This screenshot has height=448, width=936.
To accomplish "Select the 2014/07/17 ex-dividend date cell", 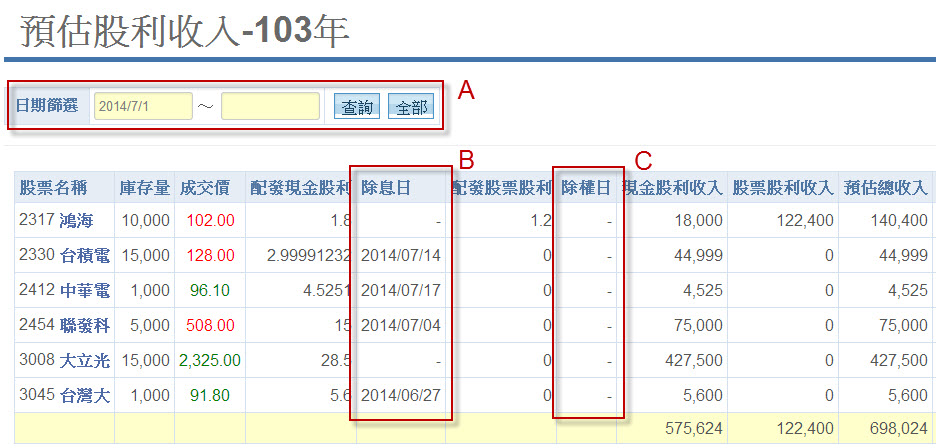I will click(x=401, y=291).
